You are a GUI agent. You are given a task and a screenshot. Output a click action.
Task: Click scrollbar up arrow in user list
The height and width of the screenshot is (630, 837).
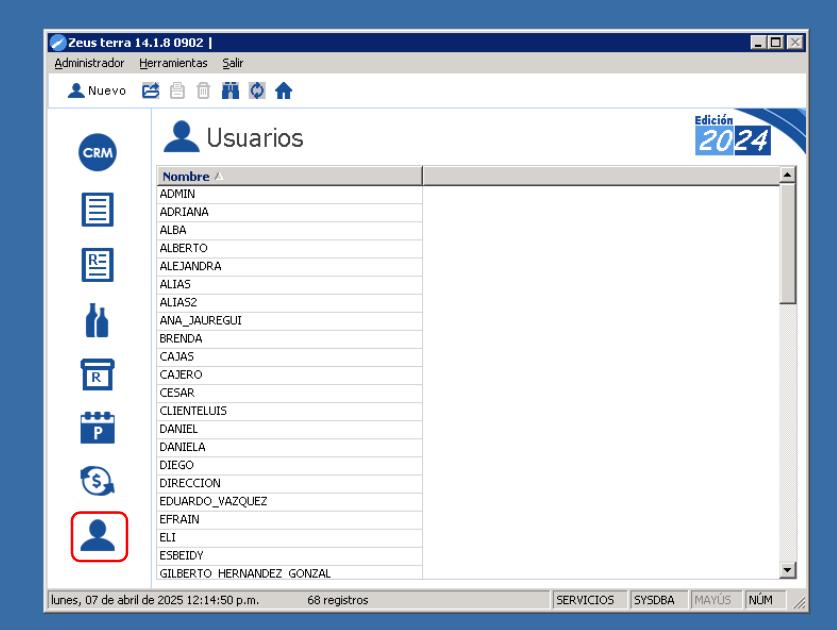788,175
